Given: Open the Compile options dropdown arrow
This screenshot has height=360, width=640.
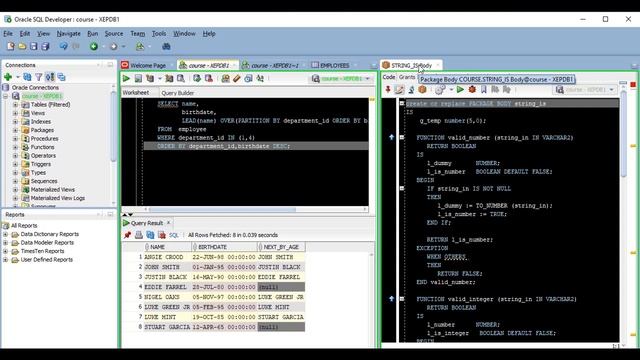Looking at the screenshot, I should click(x=451, y=89).
